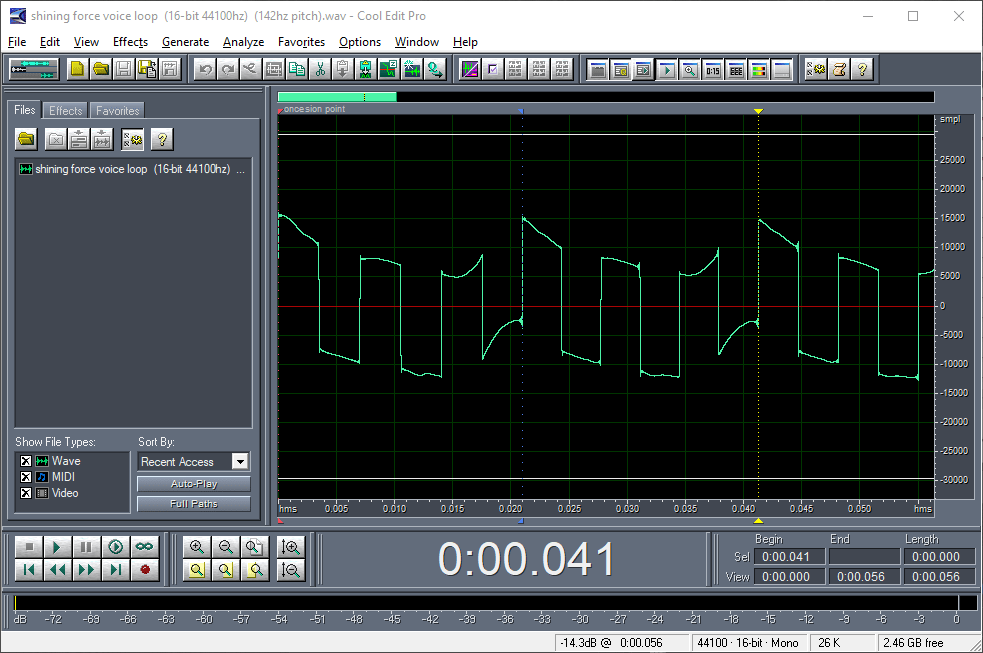This screenshot has width=983, height=653.
Task: Open file in the Files panel
Action: click(26, 139)
